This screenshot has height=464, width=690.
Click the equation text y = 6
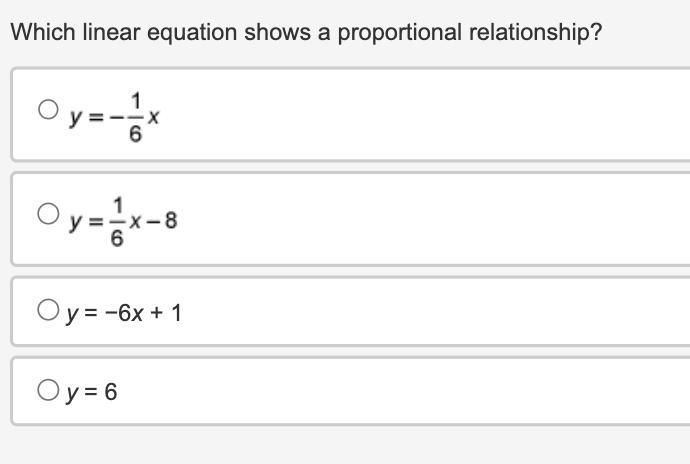(92, 392)
